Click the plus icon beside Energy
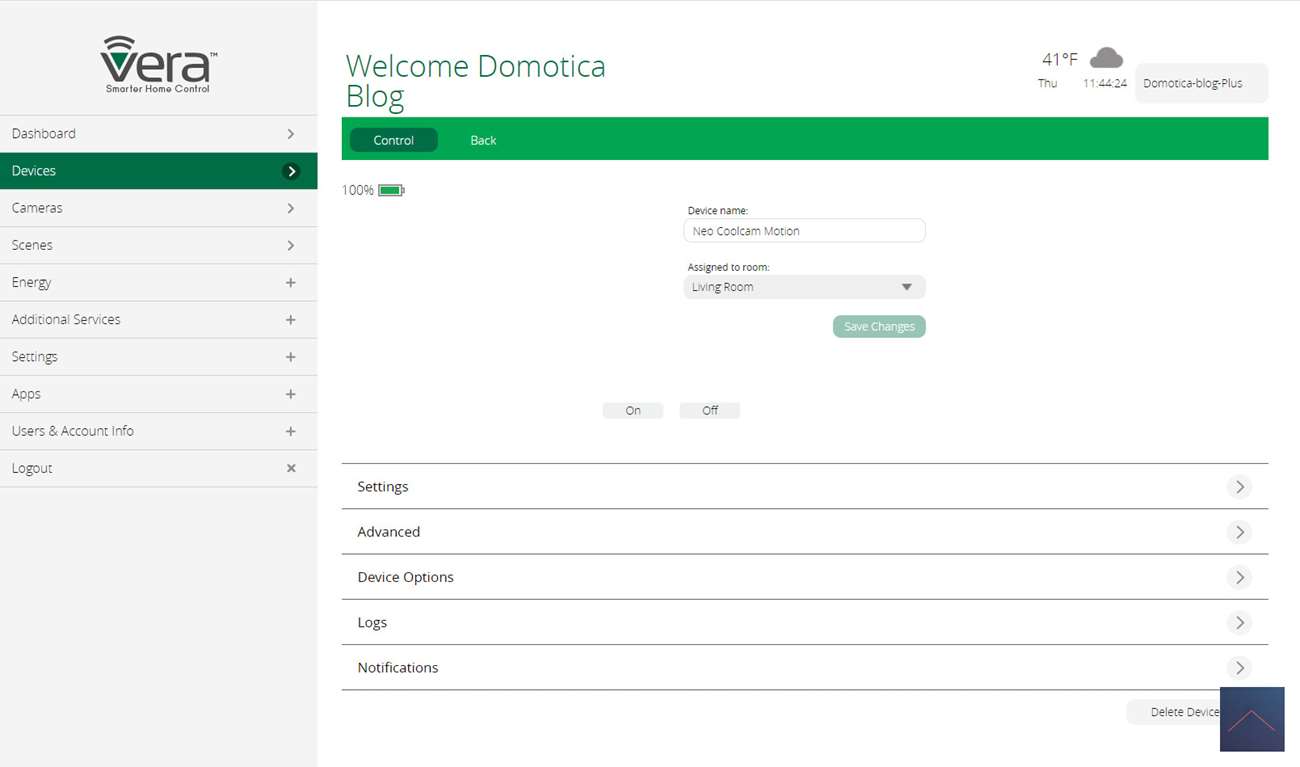1300x767 pixels. point(291,283)
